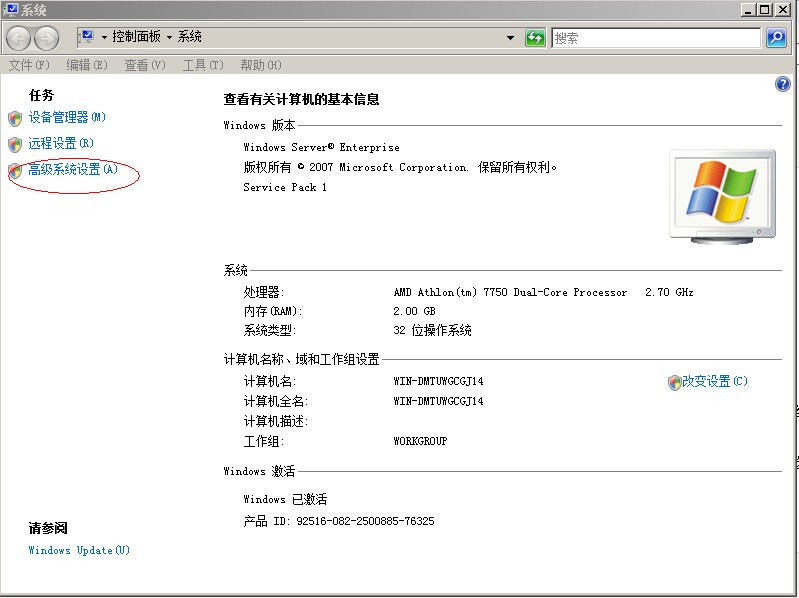Click the Windows logo monitor image
Image resolution: width=799 pixels, height=598 pixels.
coord(722,197)
